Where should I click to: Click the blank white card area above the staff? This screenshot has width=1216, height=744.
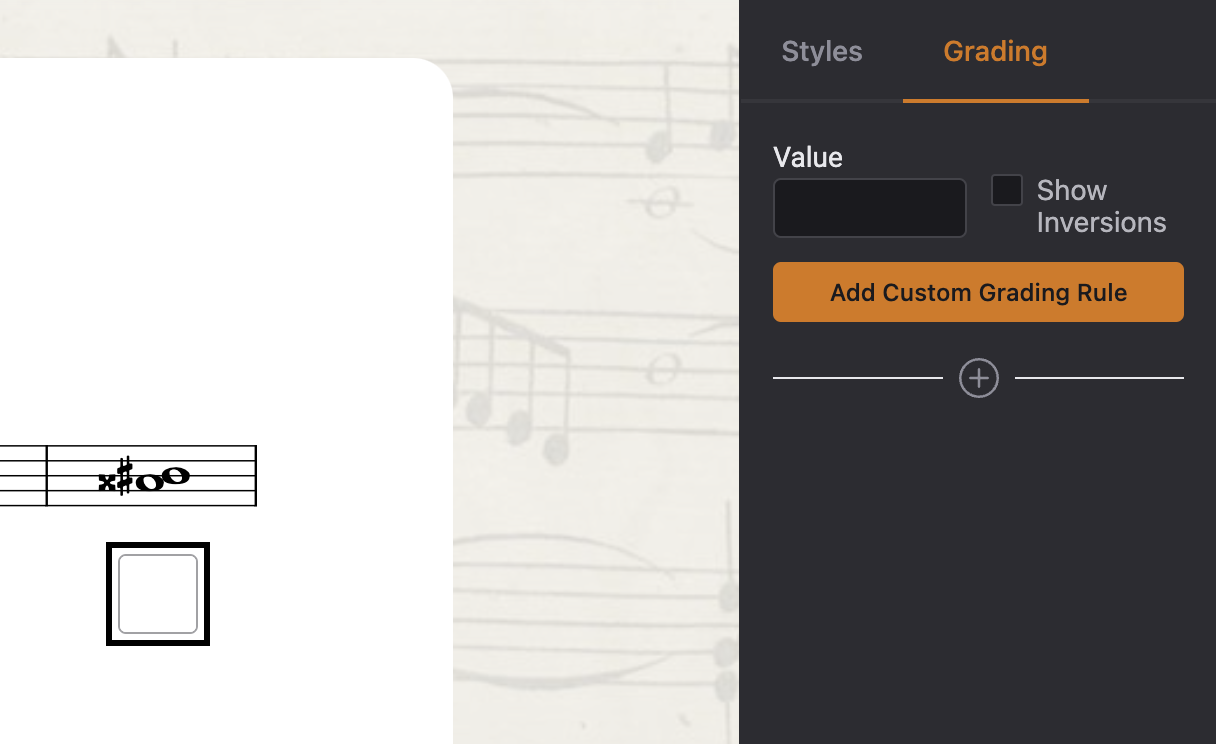(220, 250)
